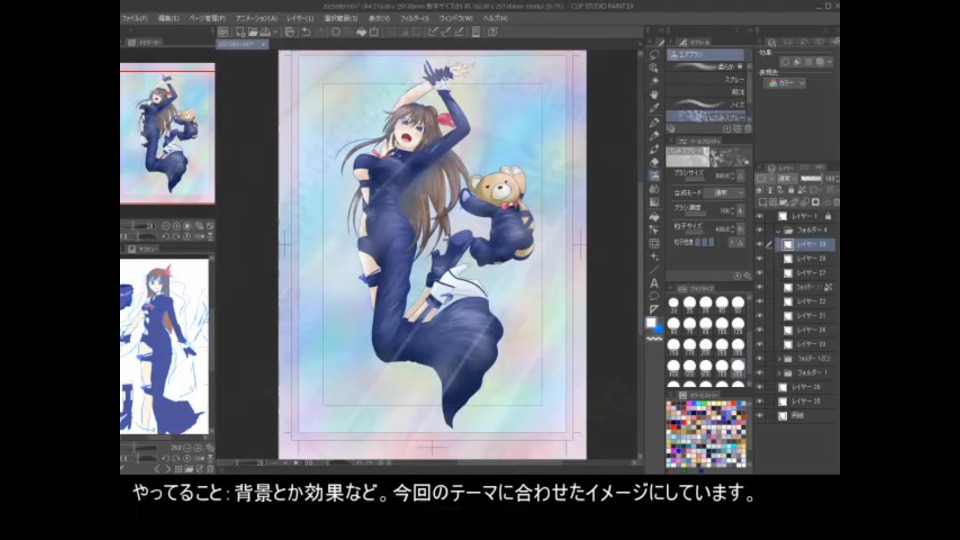Select the Hand (move canvas) tool
The width and height of the screenshot is (960, 540).
pyautogui.click(x=654, y=94)
